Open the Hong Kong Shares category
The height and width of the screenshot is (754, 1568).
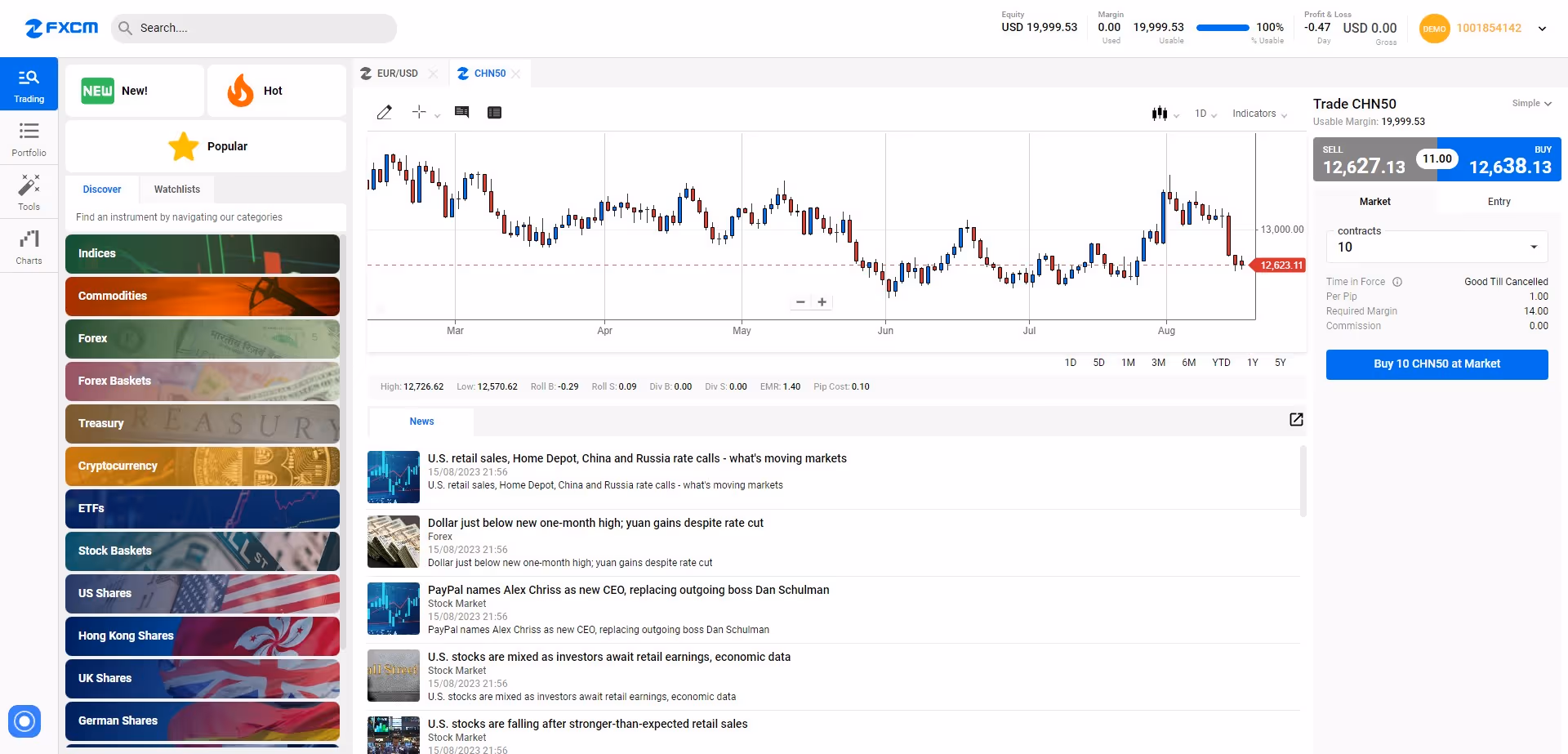tap(203, 636)
